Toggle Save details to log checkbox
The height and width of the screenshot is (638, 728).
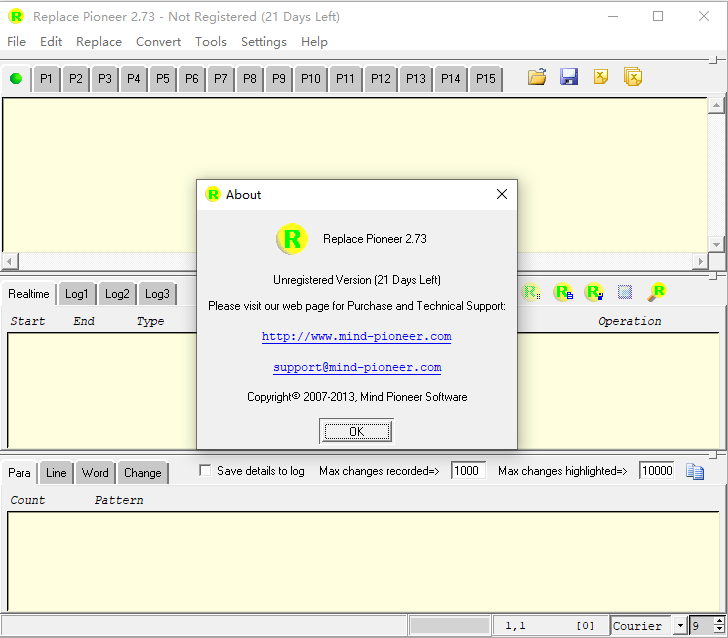point(205,470)
